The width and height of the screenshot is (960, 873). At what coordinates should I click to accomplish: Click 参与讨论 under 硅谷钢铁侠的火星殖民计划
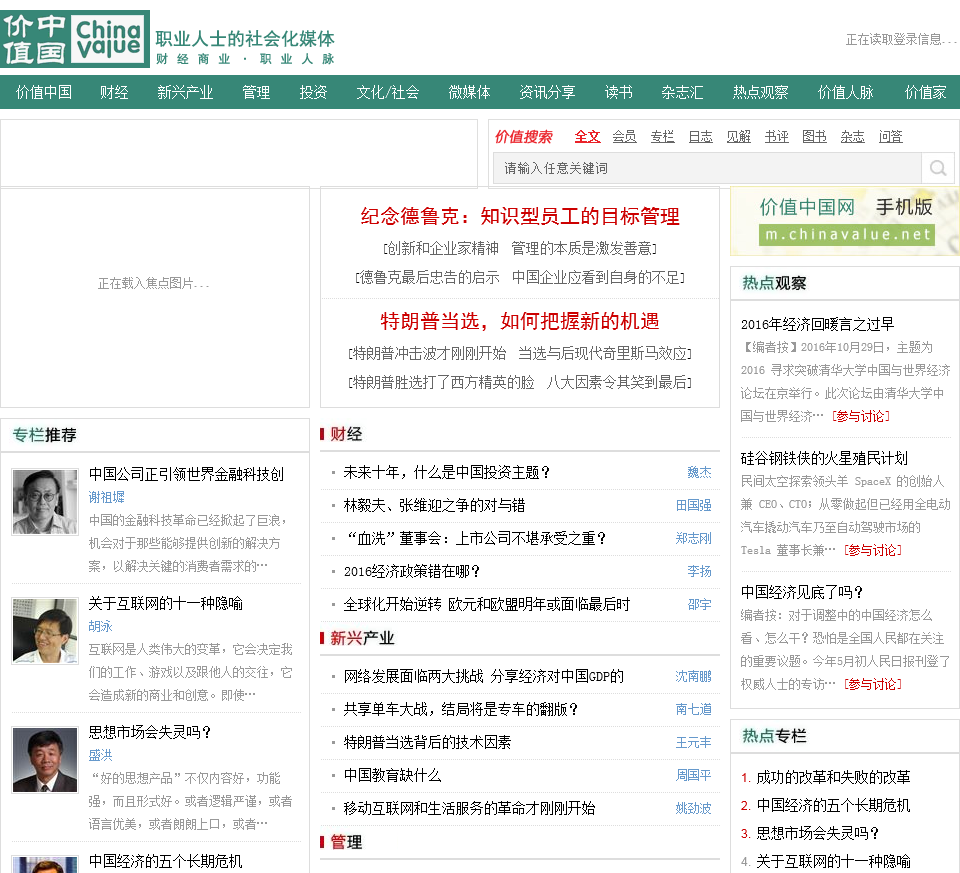point(872,550)
